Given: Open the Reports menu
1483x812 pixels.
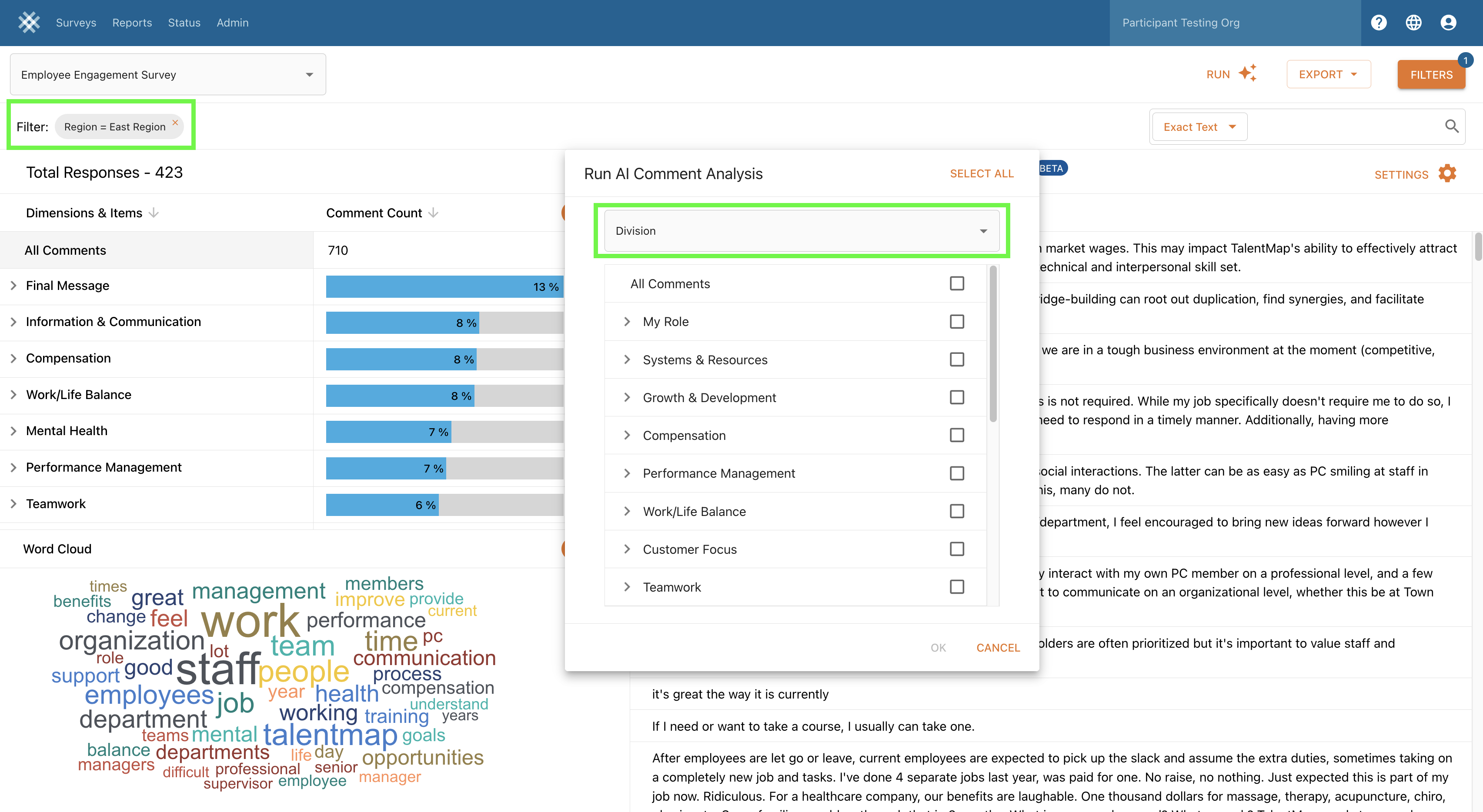Looking at the screenshot, I should pyautogui.click(x=132, y=23).
